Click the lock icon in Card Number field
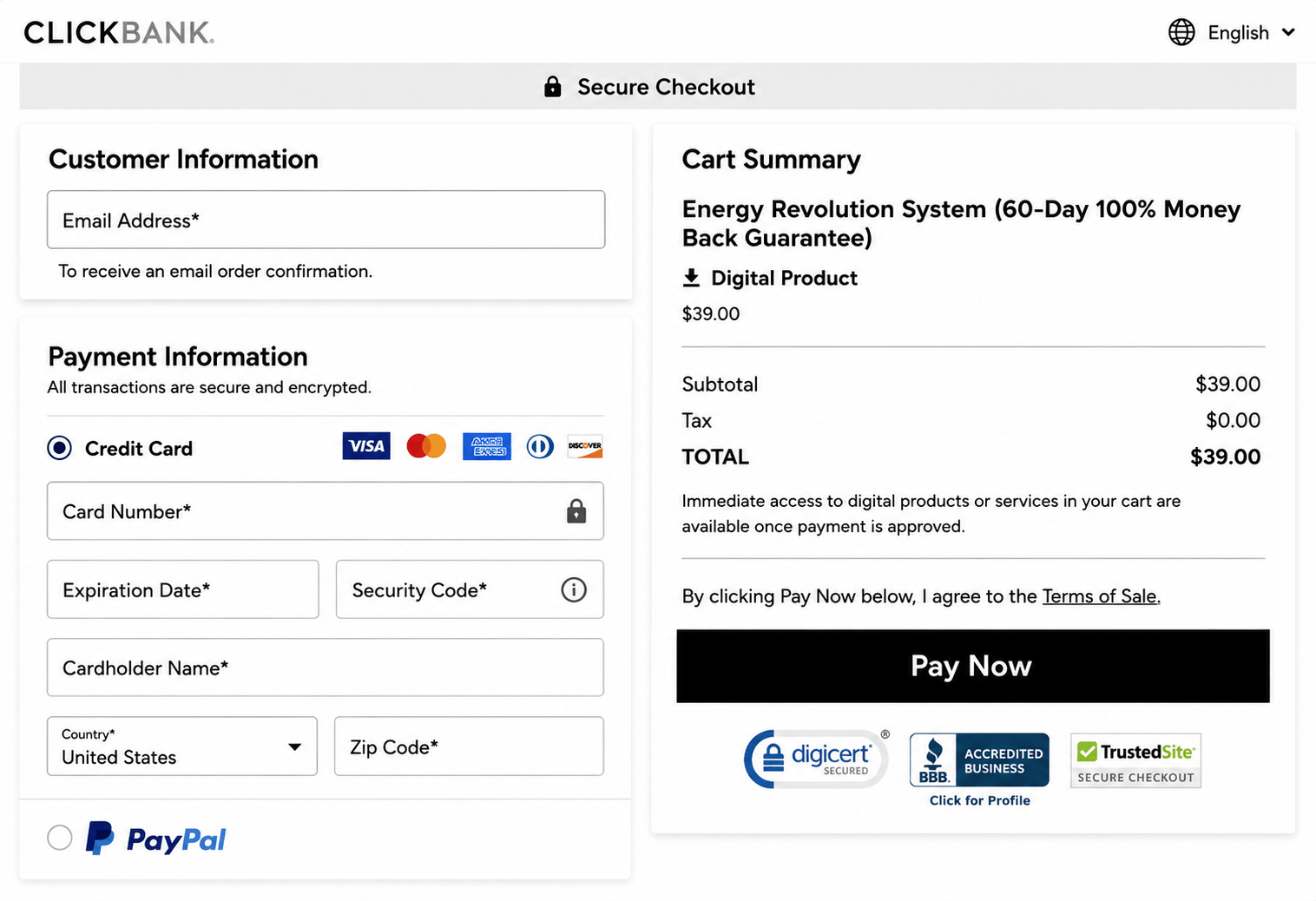This screenshot has height=901, width=1316. tap(576, 511)
